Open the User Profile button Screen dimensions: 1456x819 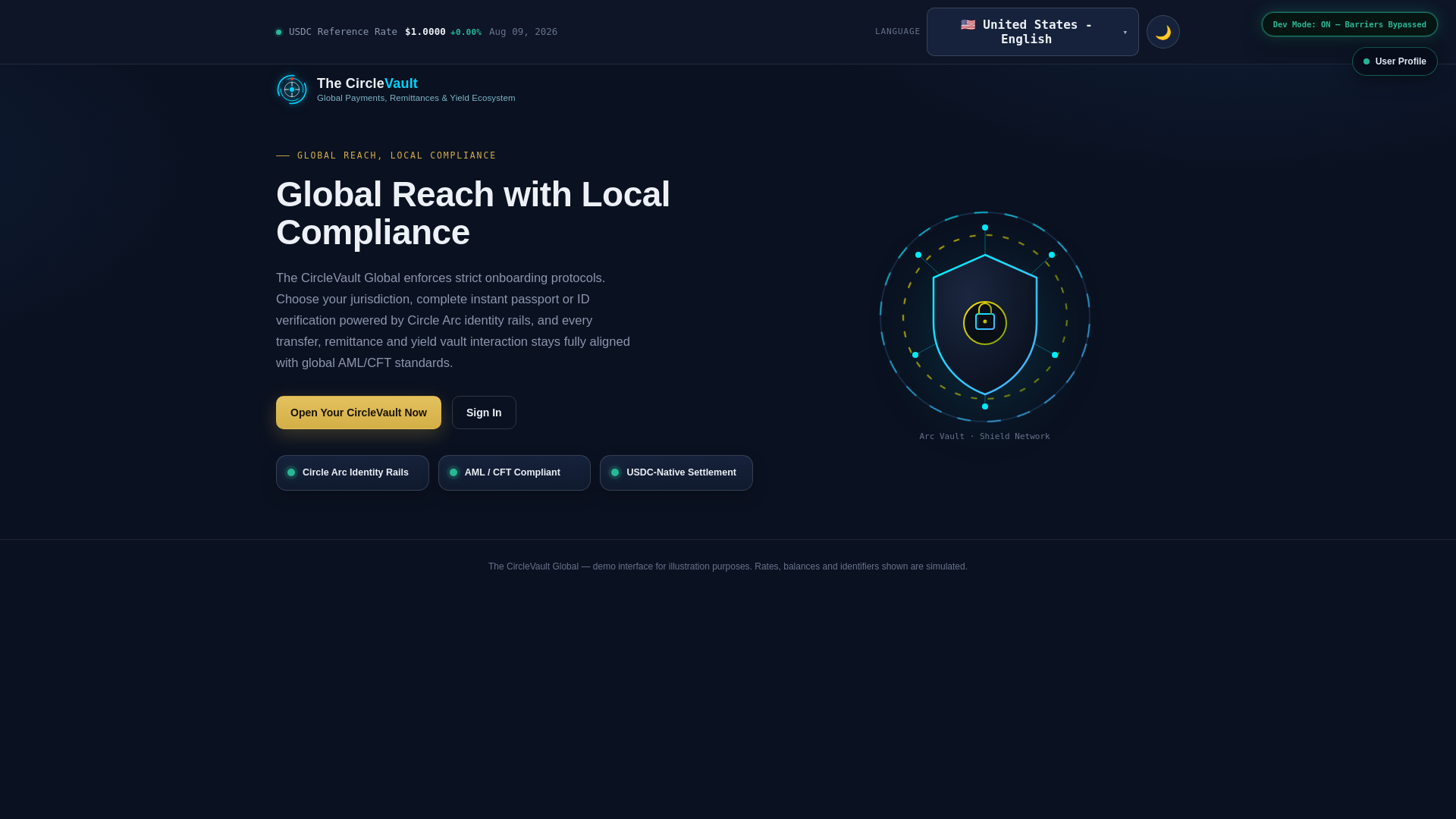tap(1395, 61)
